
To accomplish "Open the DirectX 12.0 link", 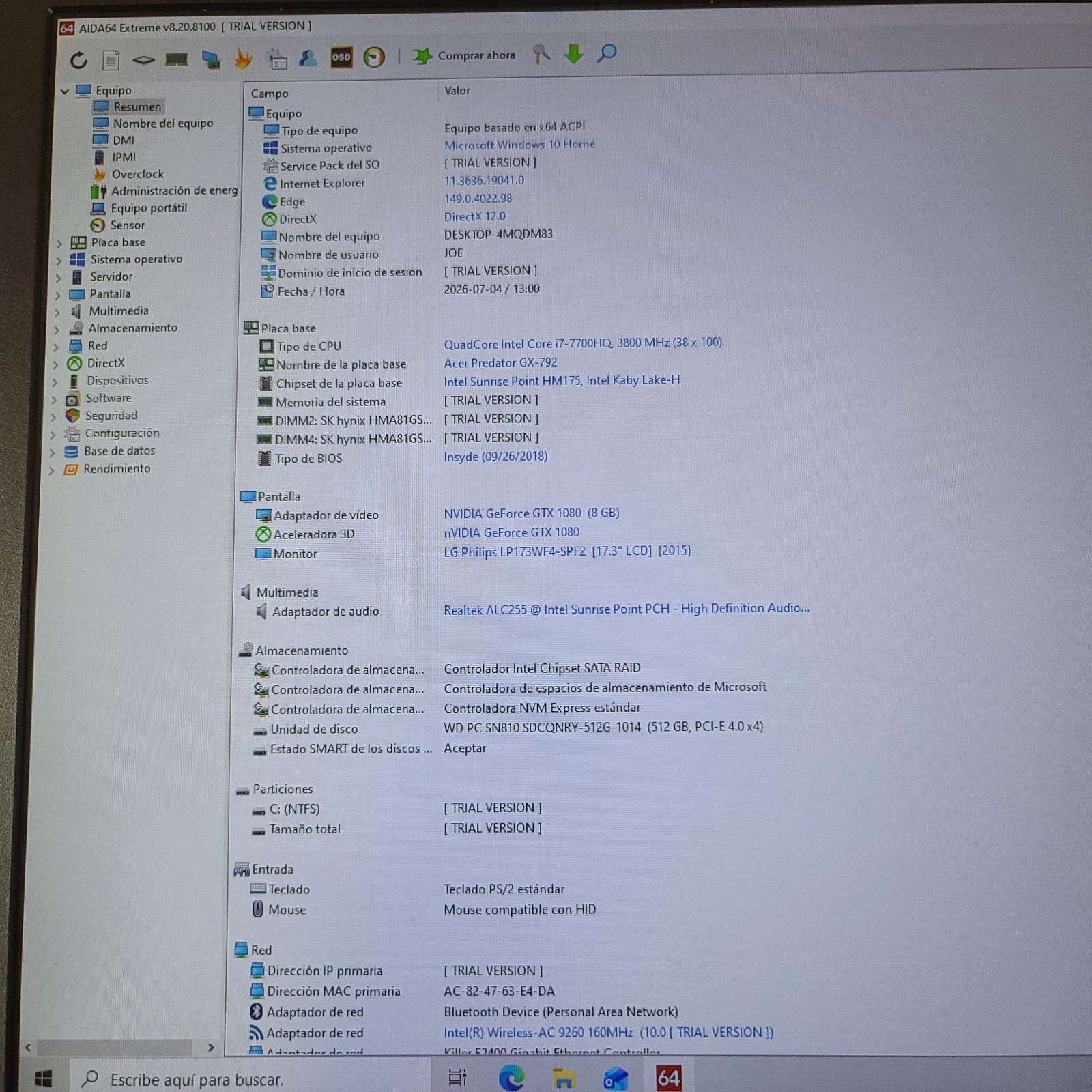I will click(475, 216).
